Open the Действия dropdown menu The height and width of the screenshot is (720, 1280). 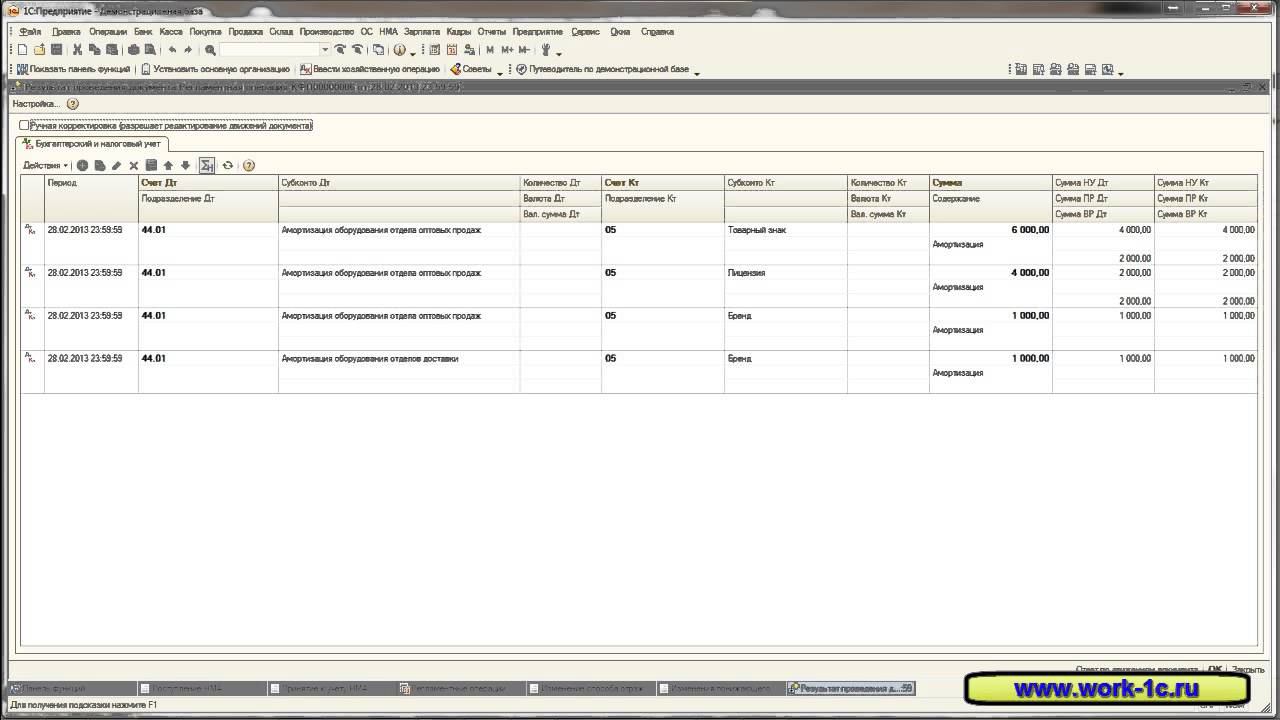tap(46, 166)
